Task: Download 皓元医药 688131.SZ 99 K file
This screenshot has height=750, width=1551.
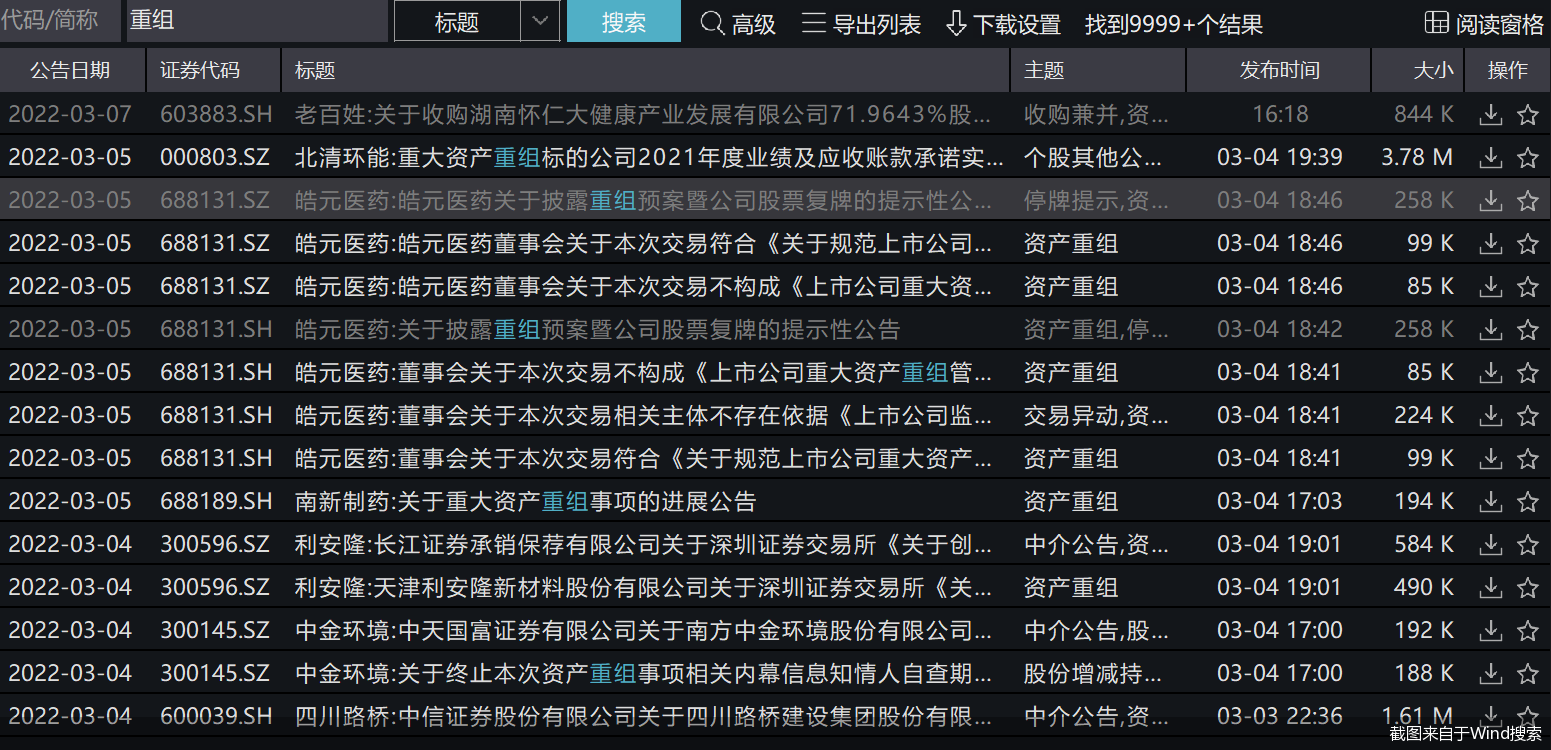Action: pos(1491,244)
